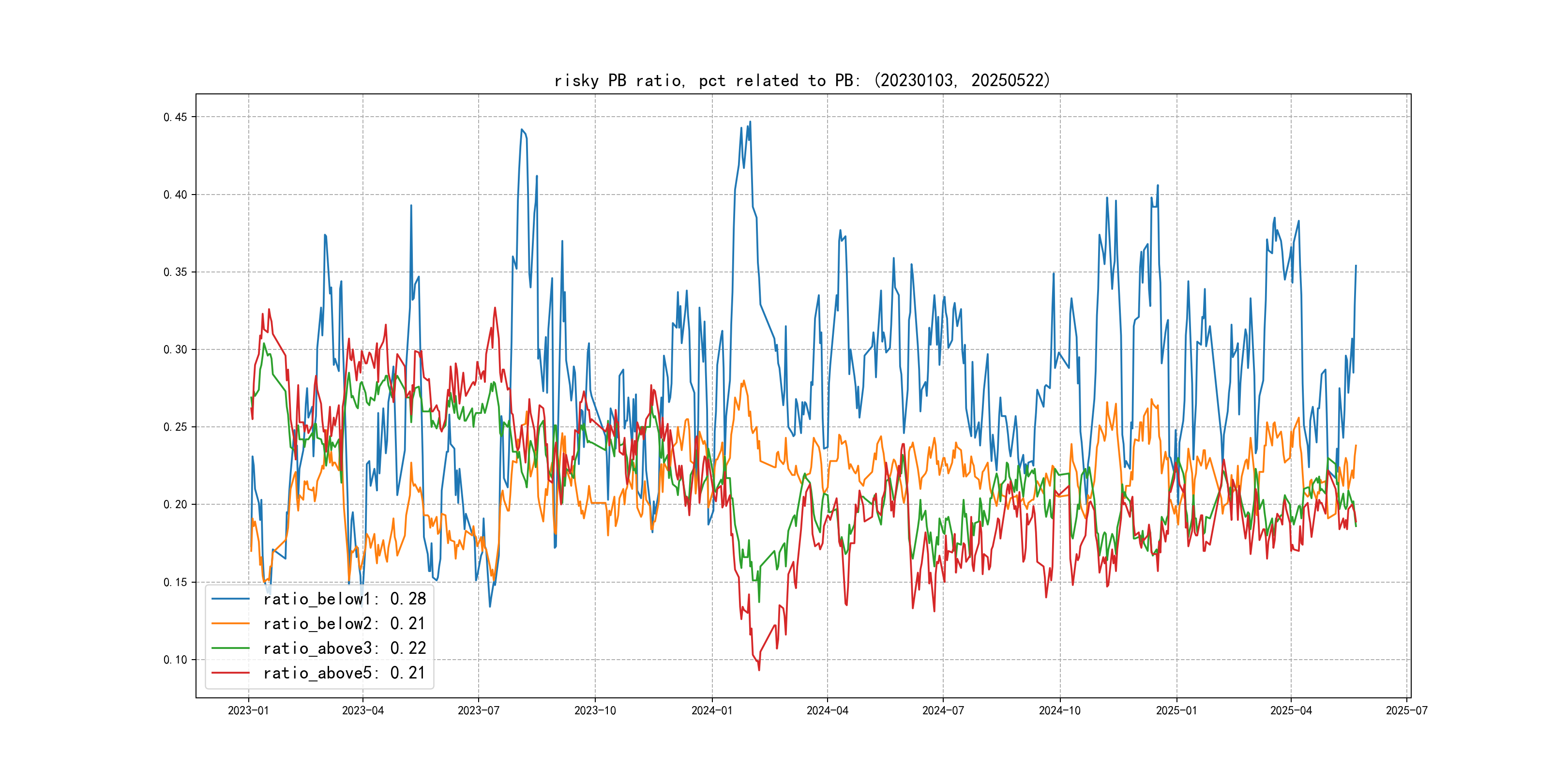Click the 2024-01 x-axis tick label
This screenshot has height=784, width=1568.
coord(711,710)
